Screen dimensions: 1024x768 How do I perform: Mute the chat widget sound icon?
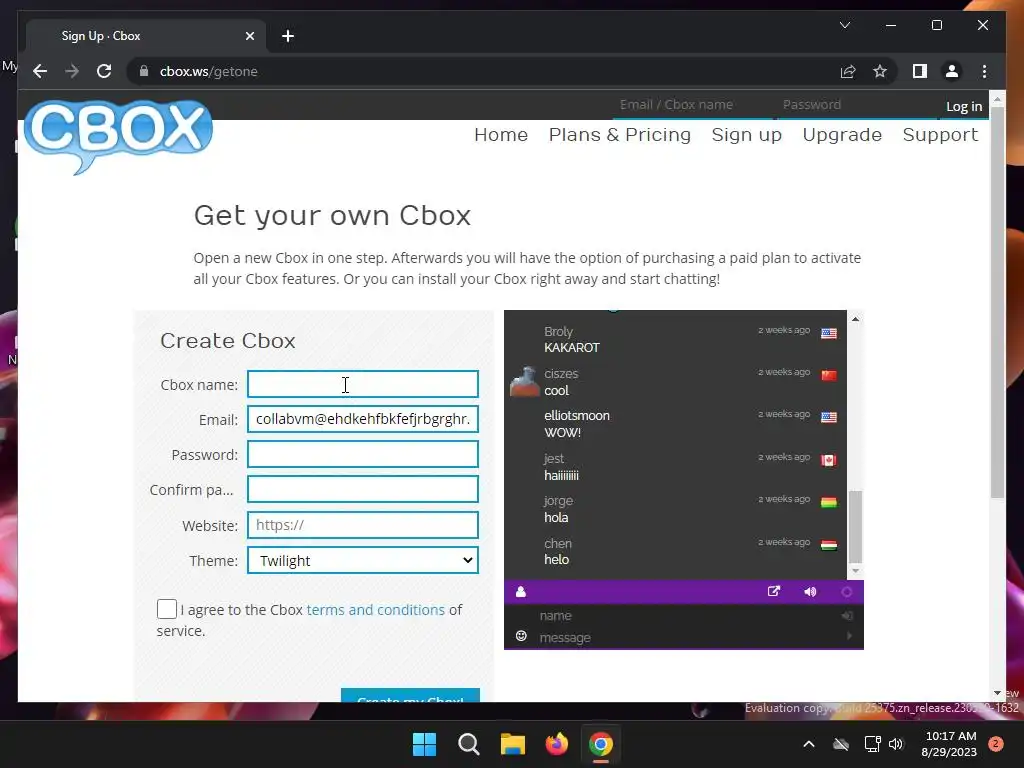point(810,592)
